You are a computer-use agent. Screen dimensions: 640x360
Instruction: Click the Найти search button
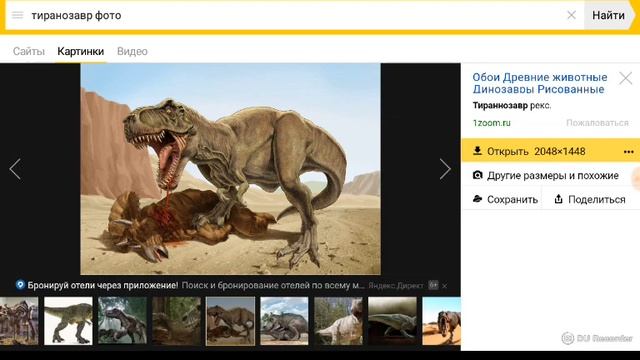(x=608, y=15)
